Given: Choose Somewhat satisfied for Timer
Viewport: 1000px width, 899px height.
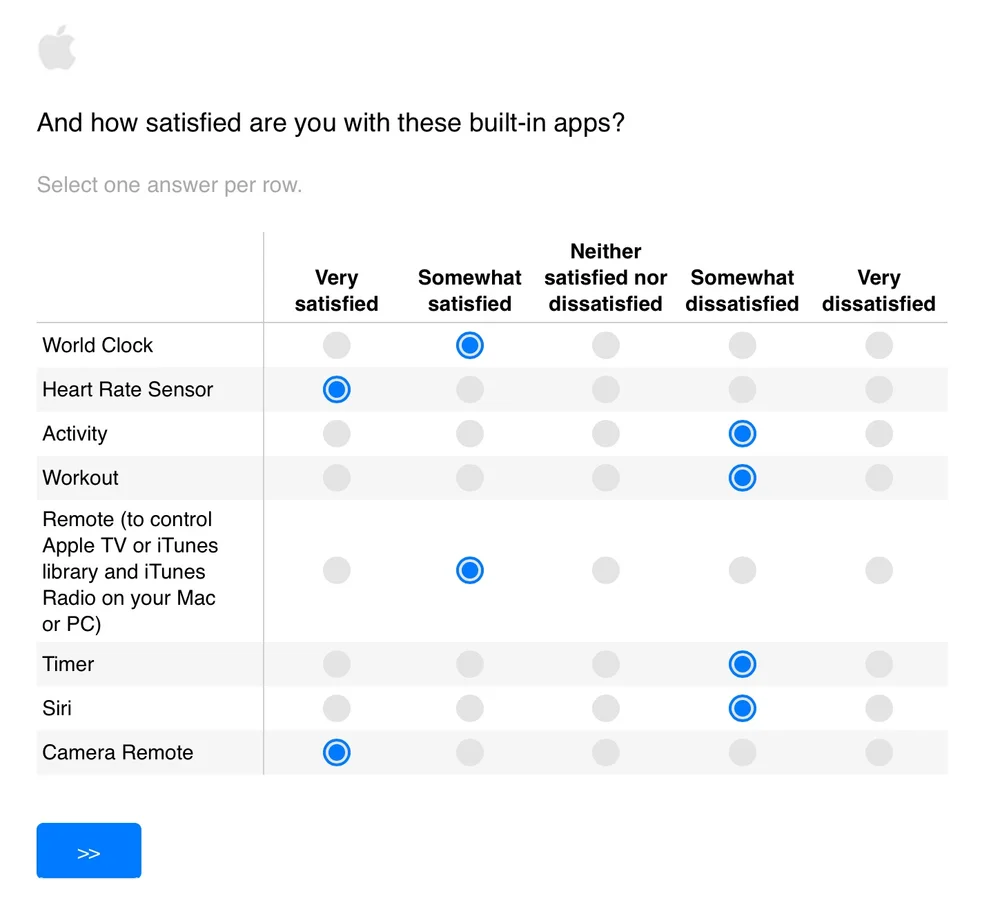Looking at the screenshot, I should tap(470, 664).
